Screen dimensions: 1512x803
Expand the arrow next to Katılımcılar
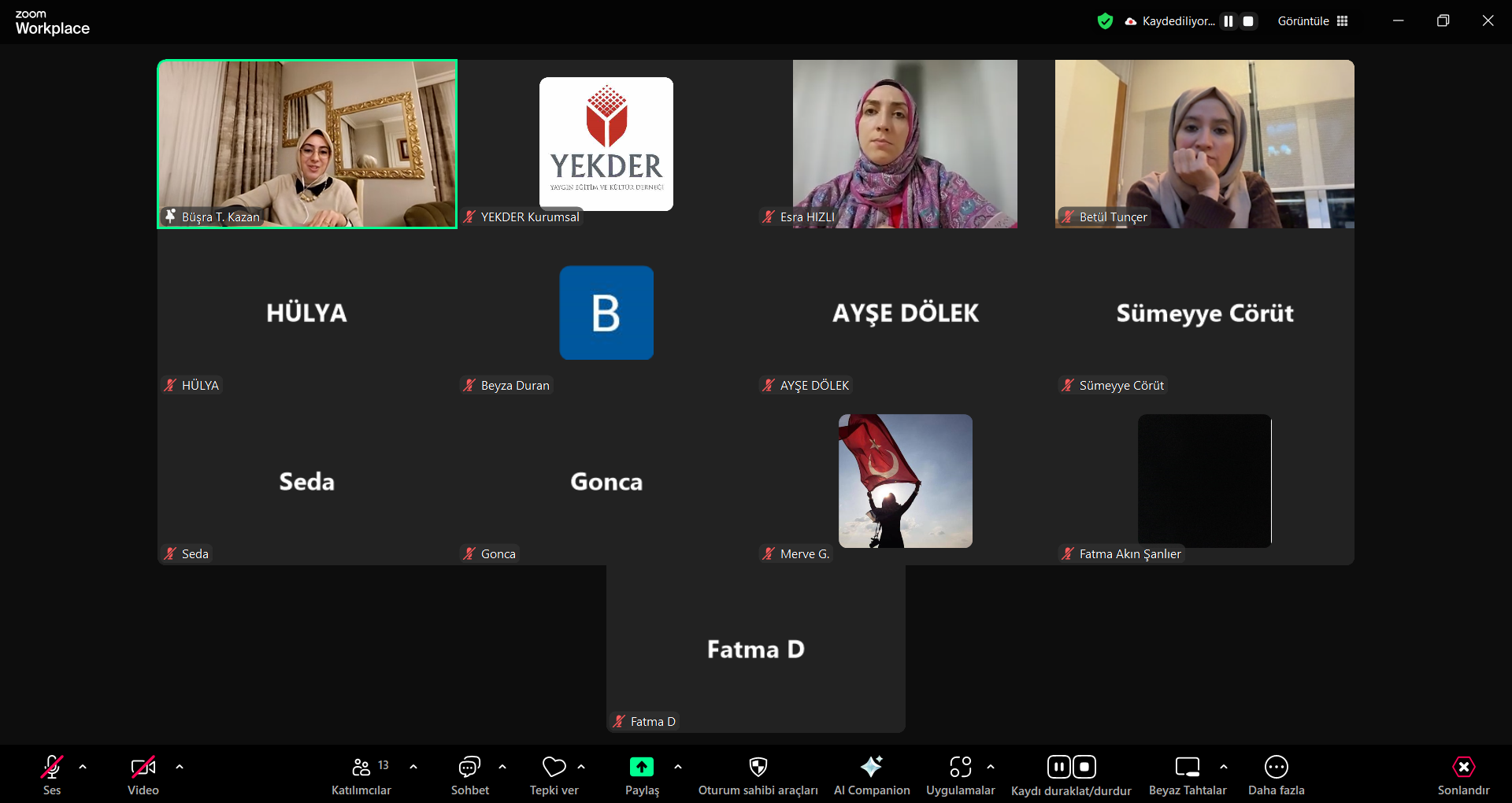tap(413, 767)
